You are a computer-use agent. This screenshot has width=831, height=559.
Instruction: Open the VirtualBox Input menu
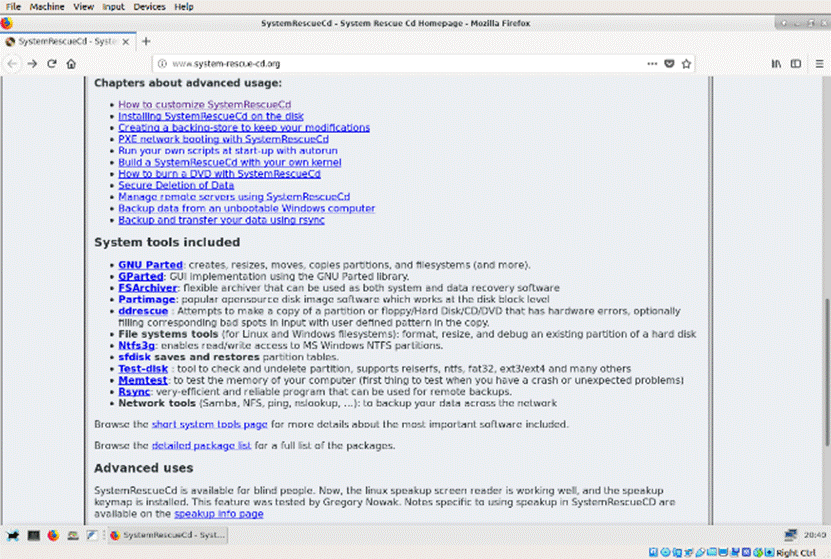pyautogui.click(x=113, y=7)
